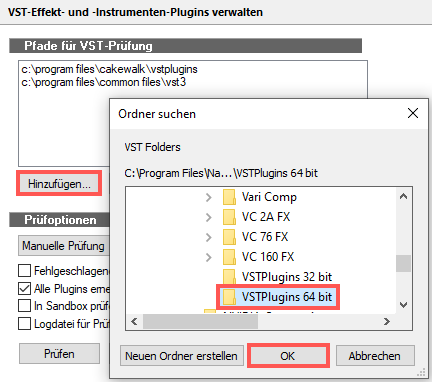Screen dimensions: 432x382
Task: Uncheck the Alle Plugins erneut checkbox
Action: [x=24, y=288]
